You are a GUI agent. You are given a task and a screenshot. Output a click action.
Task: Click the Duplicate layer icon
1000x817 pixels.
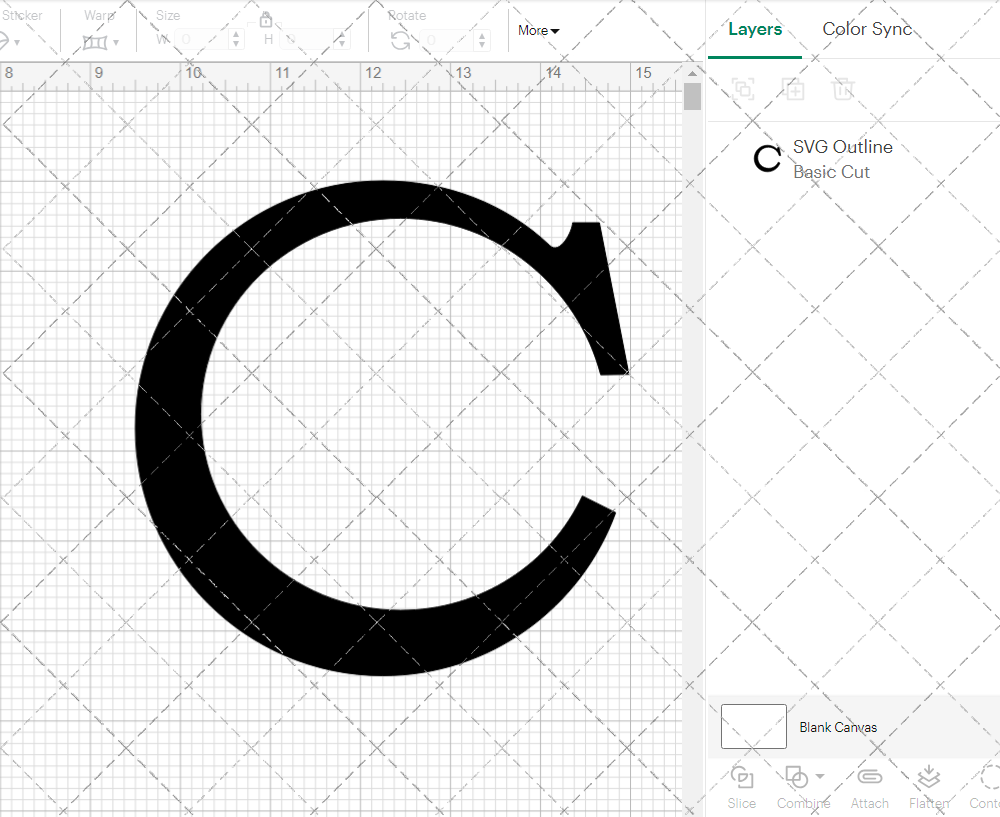pos(794,89)
